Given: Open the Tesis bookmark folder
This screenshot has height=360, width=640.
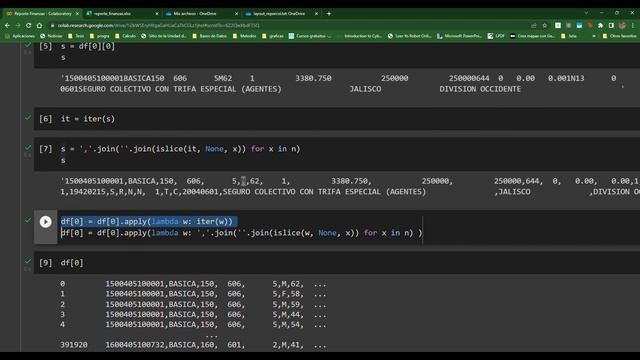Looking at the screenshot, I should tap(76, 36).
